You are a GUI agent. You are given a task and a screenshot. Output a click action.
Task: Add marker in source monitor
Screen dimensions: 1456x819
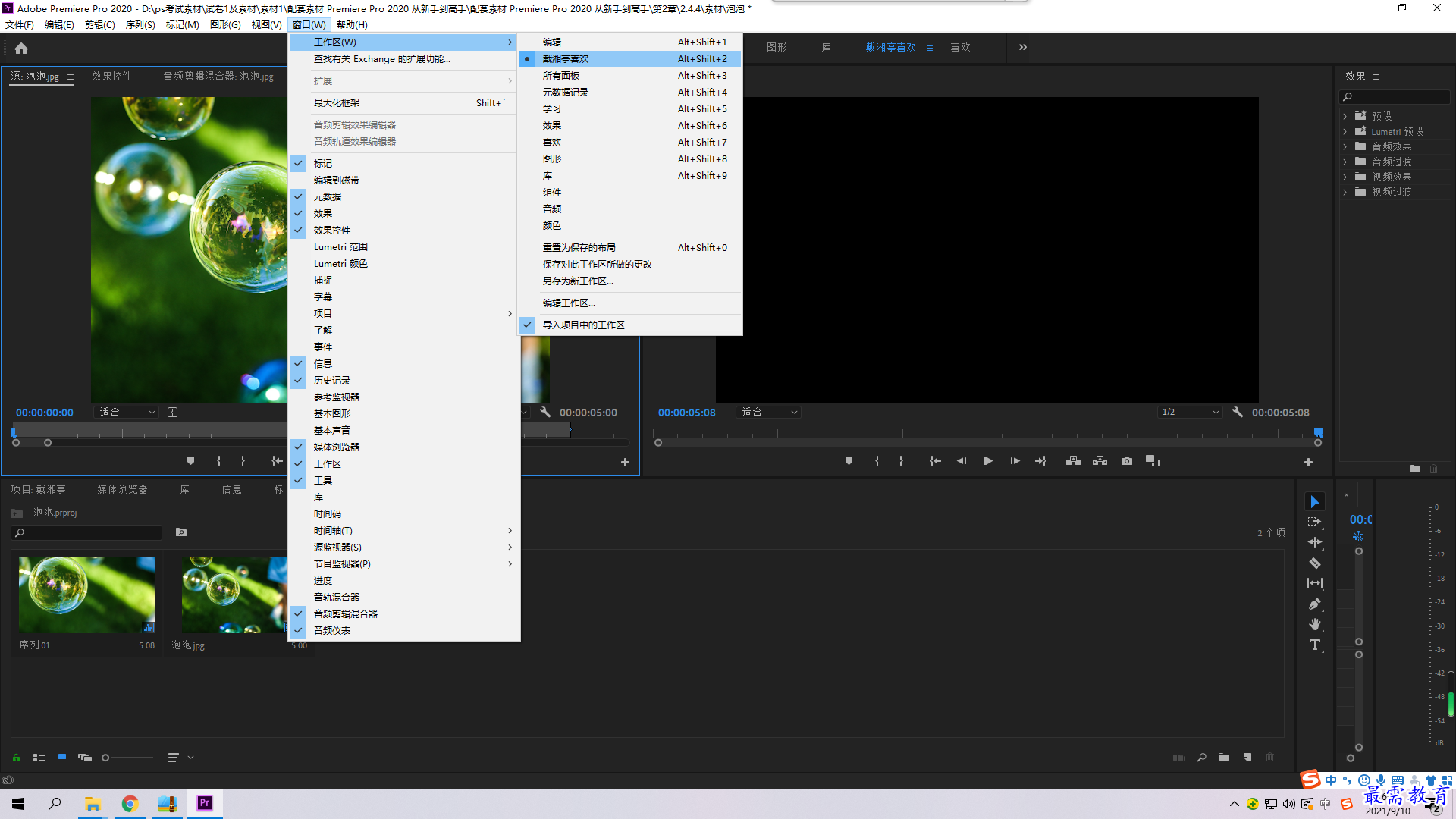coord(190,461)
